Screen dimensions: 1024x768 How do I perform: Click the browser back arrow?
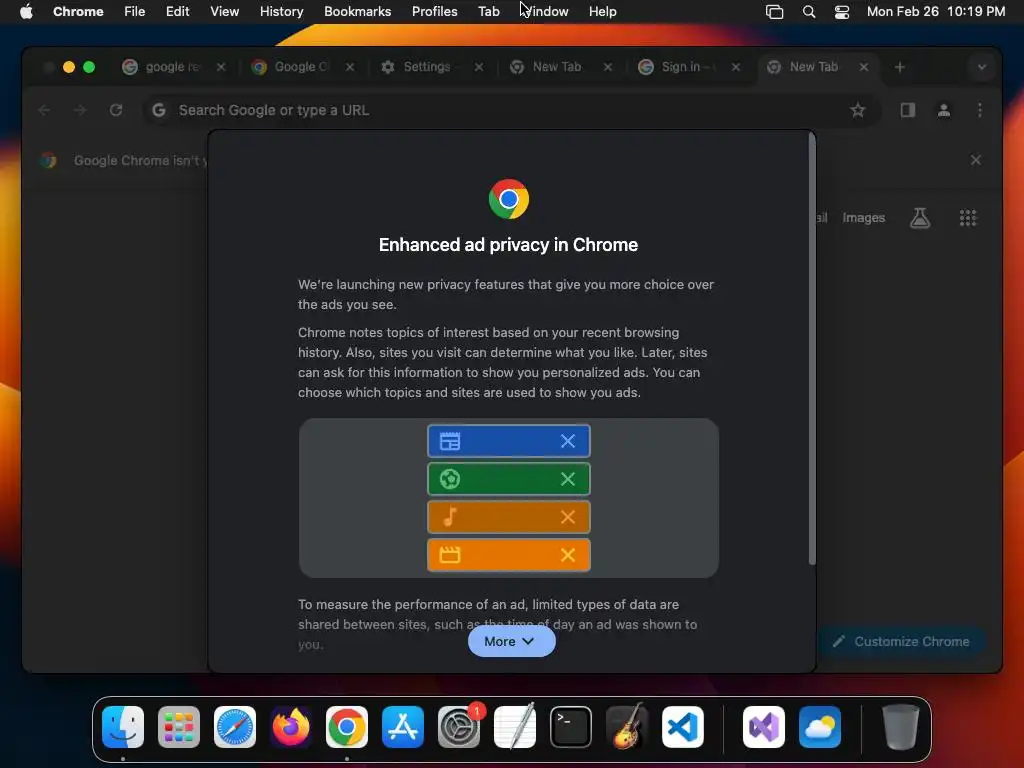[44, 110]
